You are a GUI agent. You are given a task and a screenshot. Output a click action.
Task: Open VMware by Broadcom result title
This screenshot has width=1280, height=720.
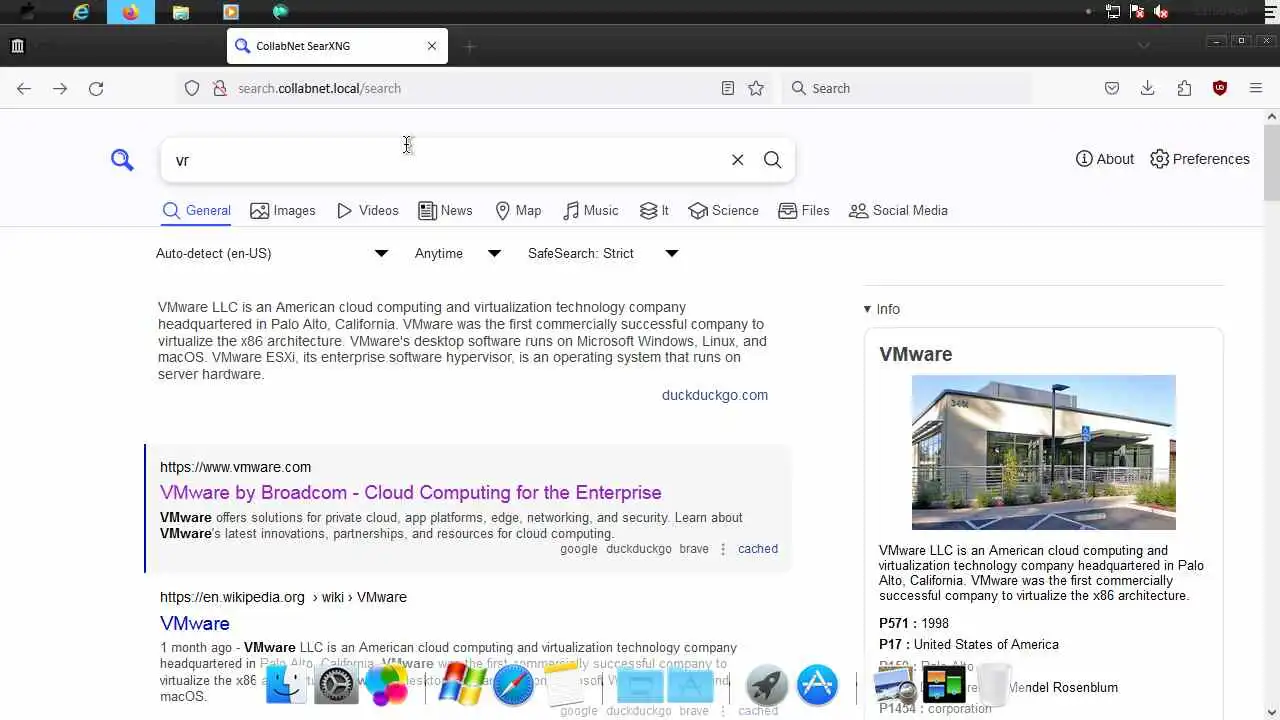411,493
